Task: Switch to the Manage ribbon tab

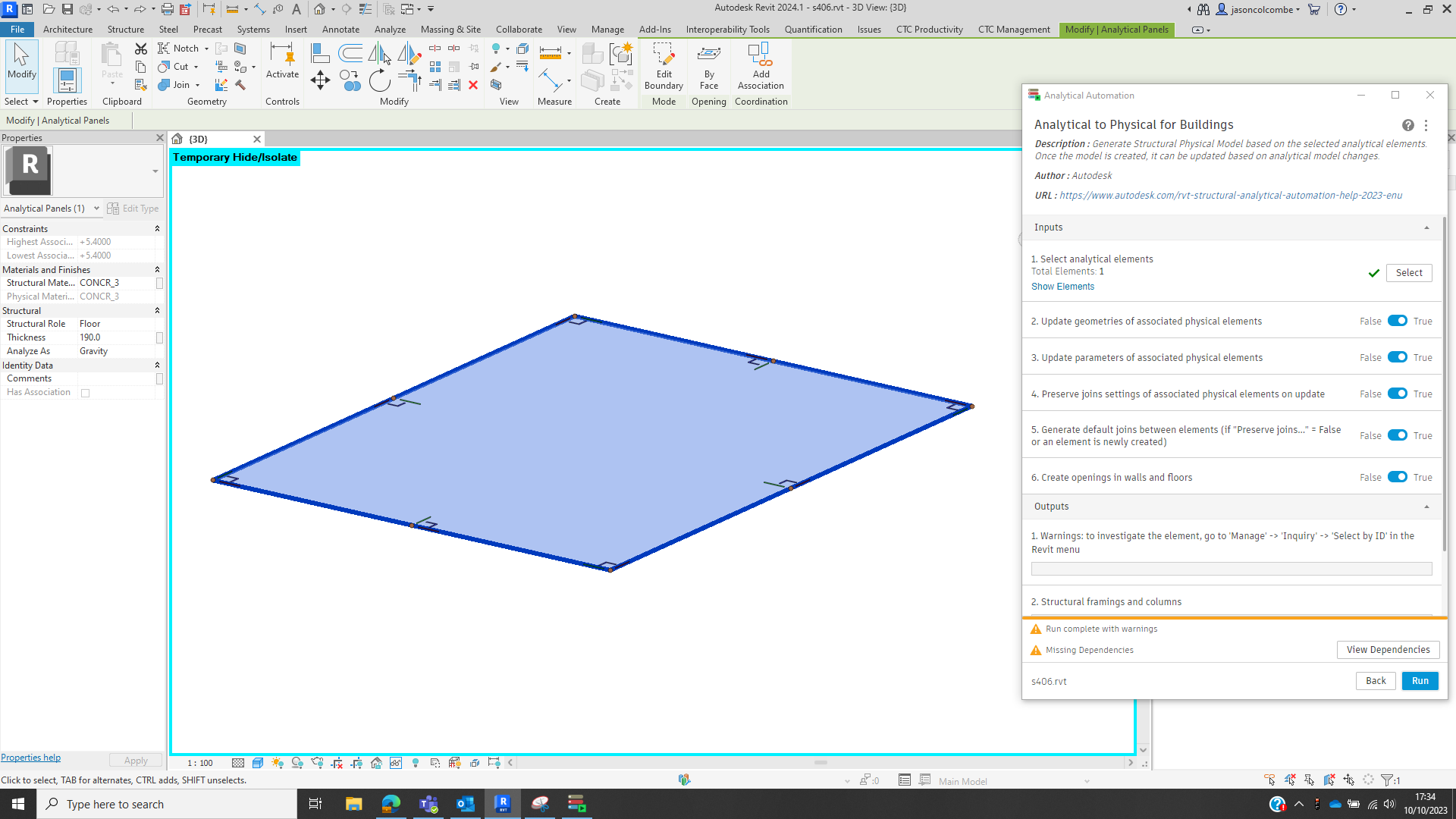Action: point(607,30)
